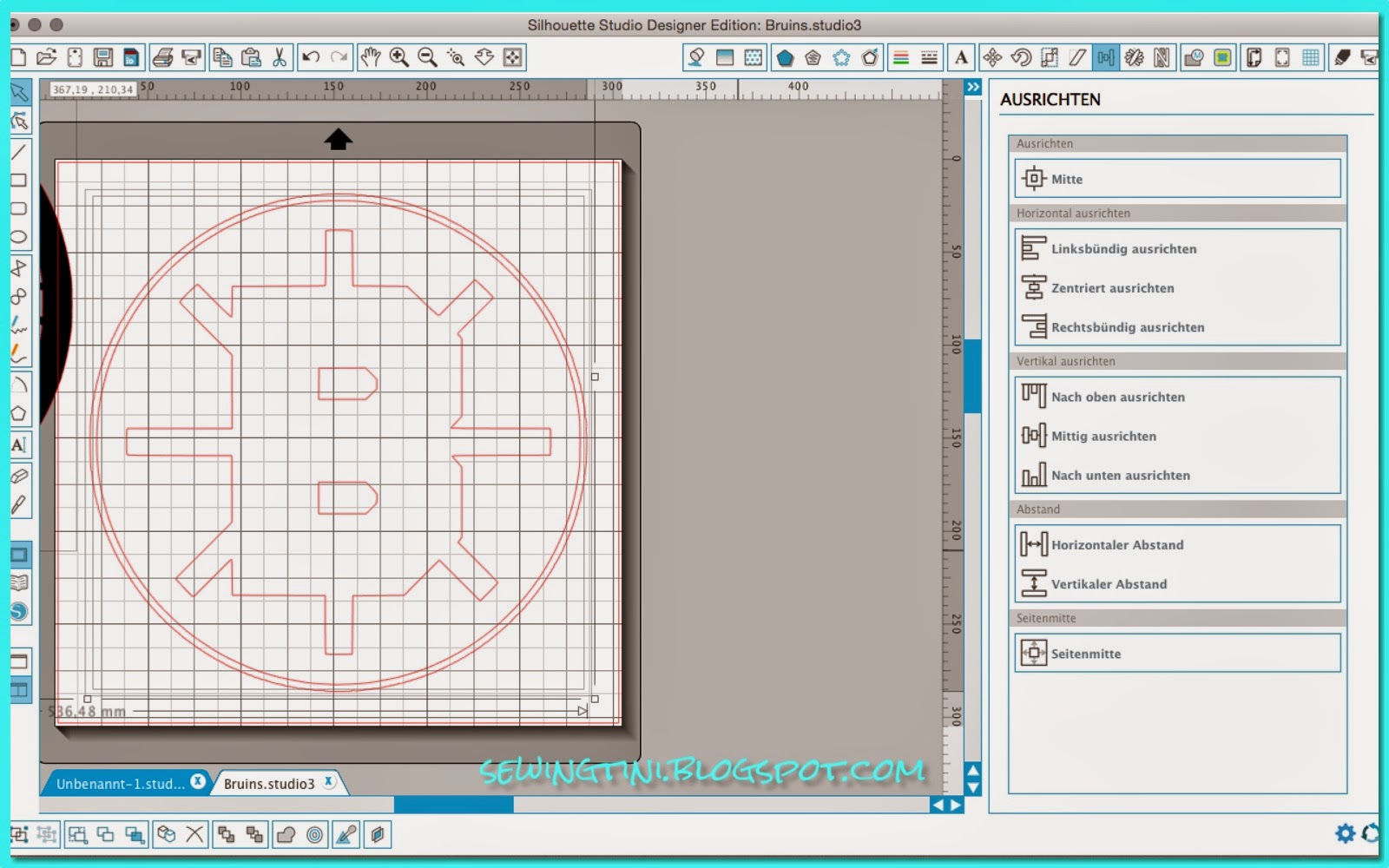Click Vertikaler Abstand
The height and width of the screenshot is (868, 1389).
(1177, 583)
